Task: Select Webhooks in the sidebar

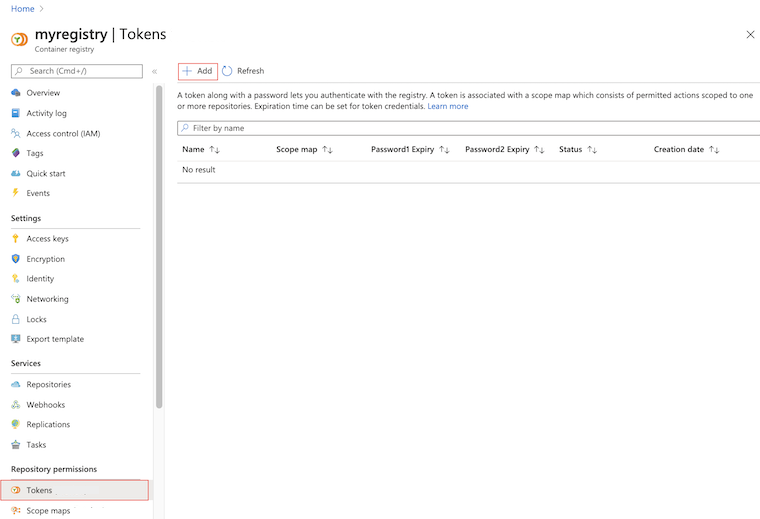Action: [46, 405]
